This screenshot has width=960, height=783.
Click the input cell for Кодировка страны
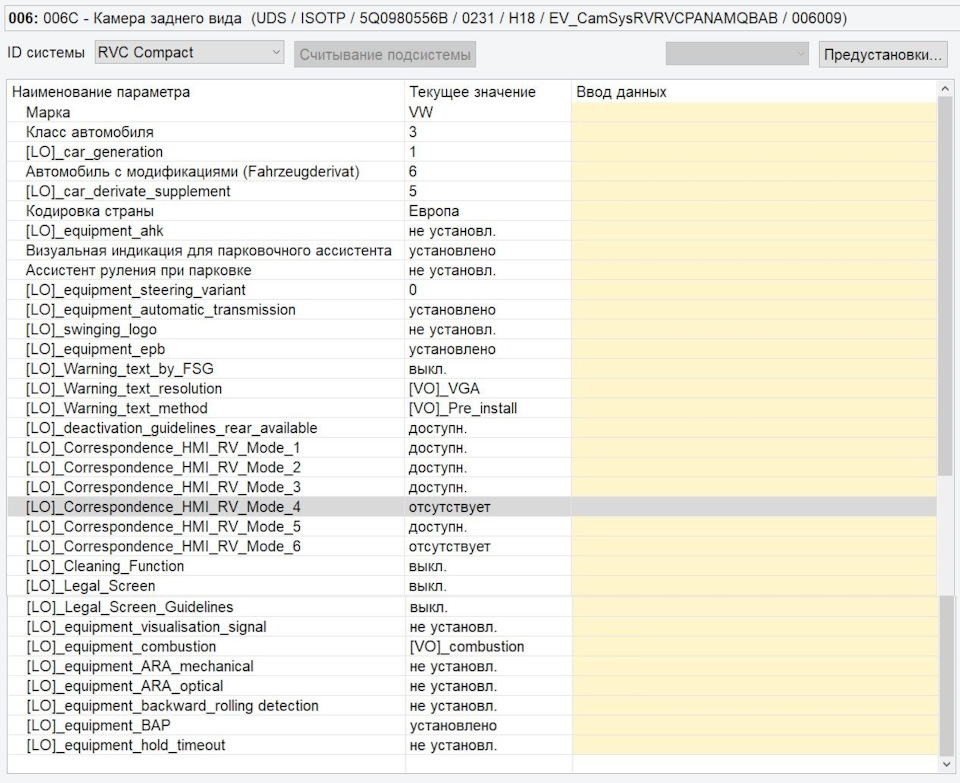(x=754, y=211)
